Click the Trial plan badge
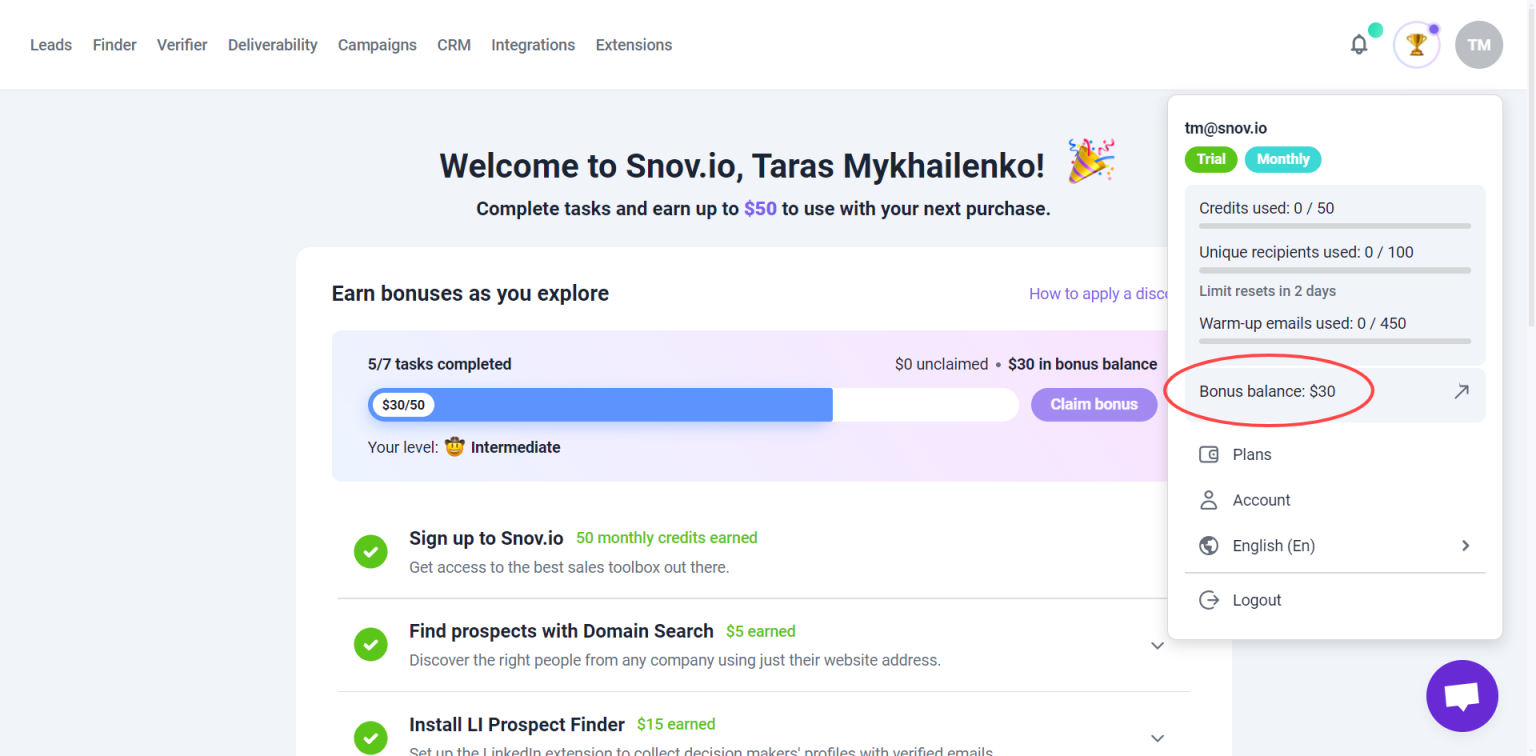 (x=1211, y=159)
